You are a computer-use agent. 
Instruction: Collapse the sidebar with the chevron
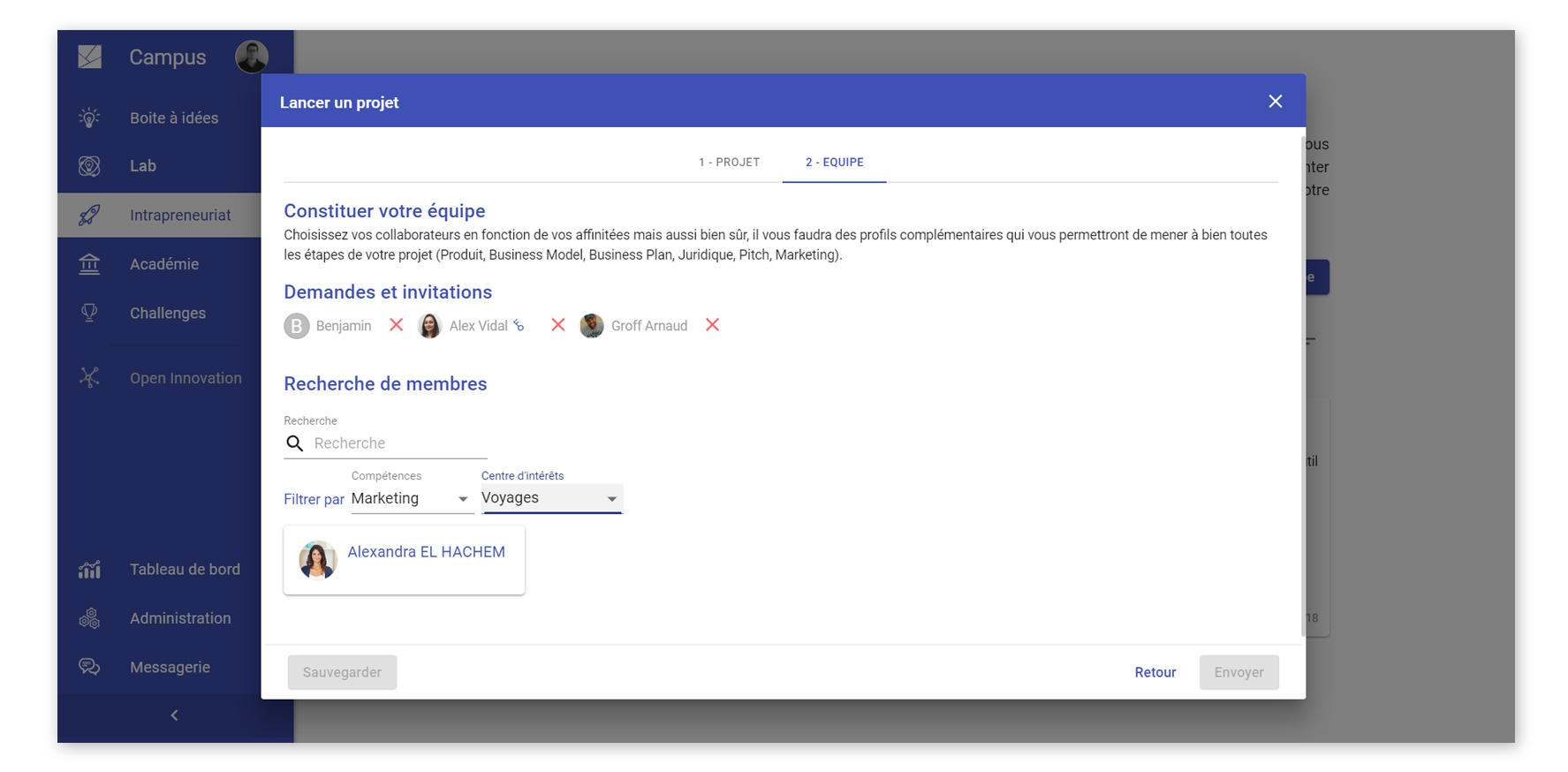pos(174,715)
